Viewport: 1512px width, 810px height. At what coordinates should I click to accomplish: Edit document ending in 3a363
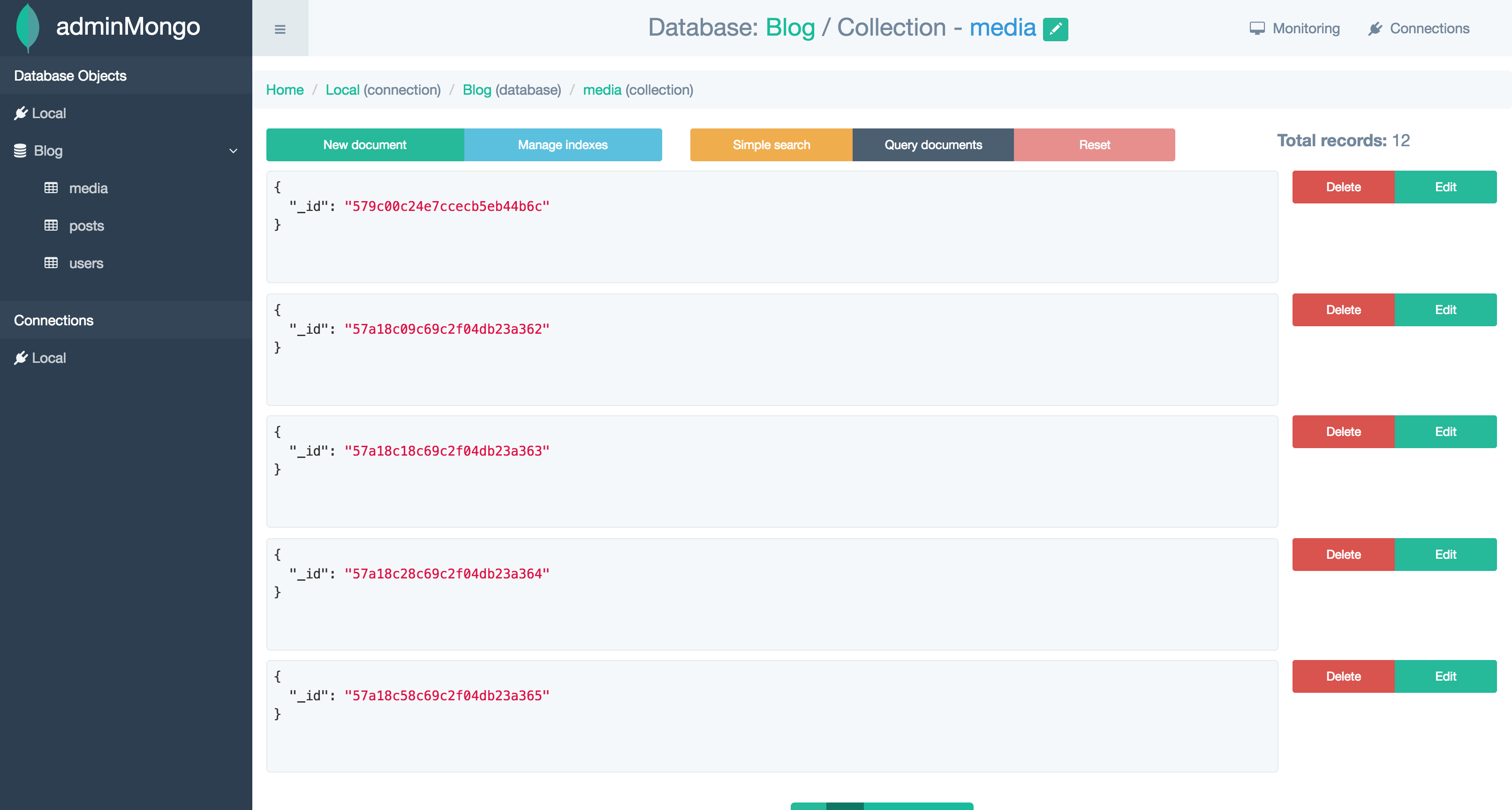pos(1446,432)
